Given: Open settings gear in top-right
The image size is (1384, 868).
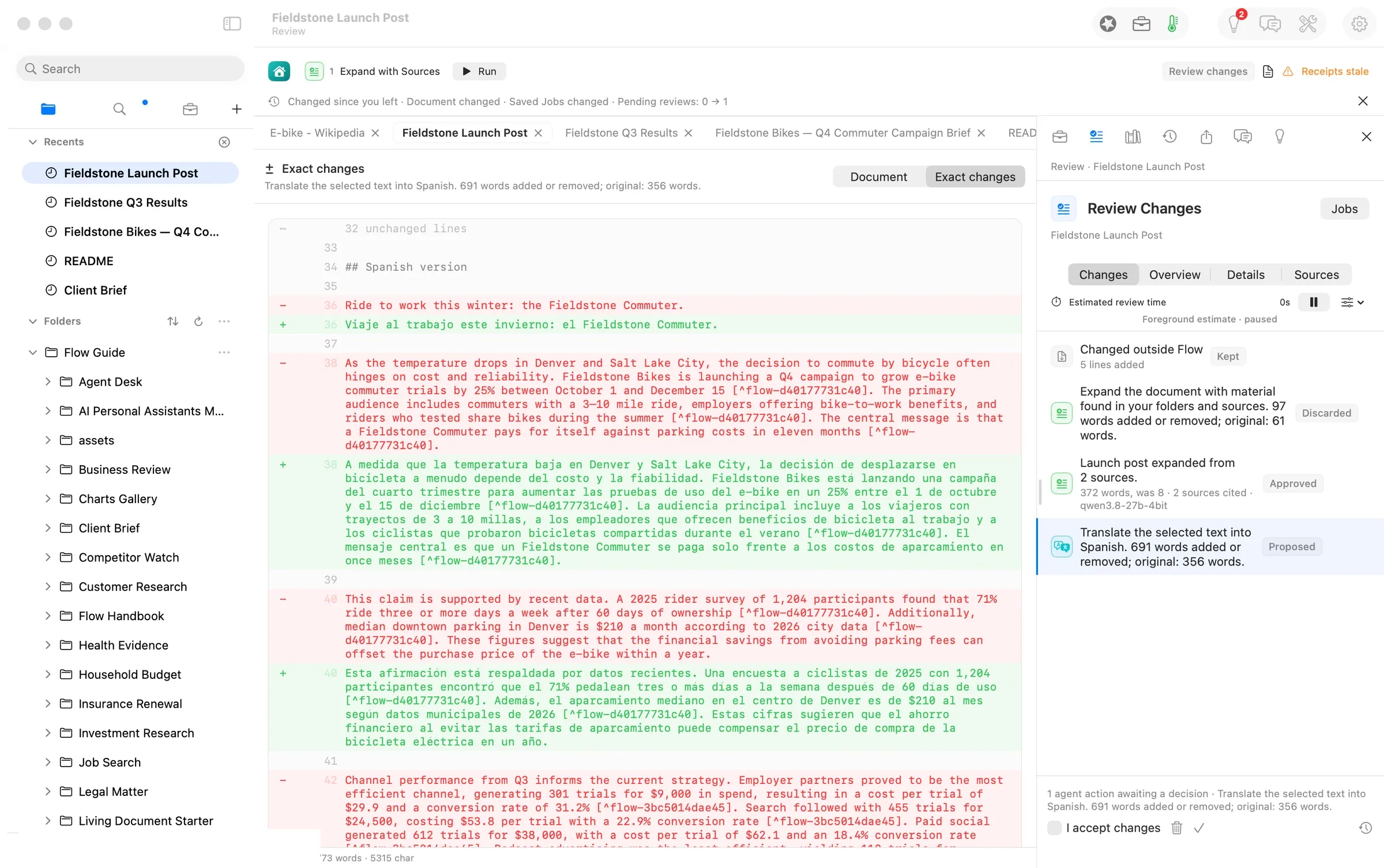Looking at the screenshot, I should click(x=1359, y=24).
